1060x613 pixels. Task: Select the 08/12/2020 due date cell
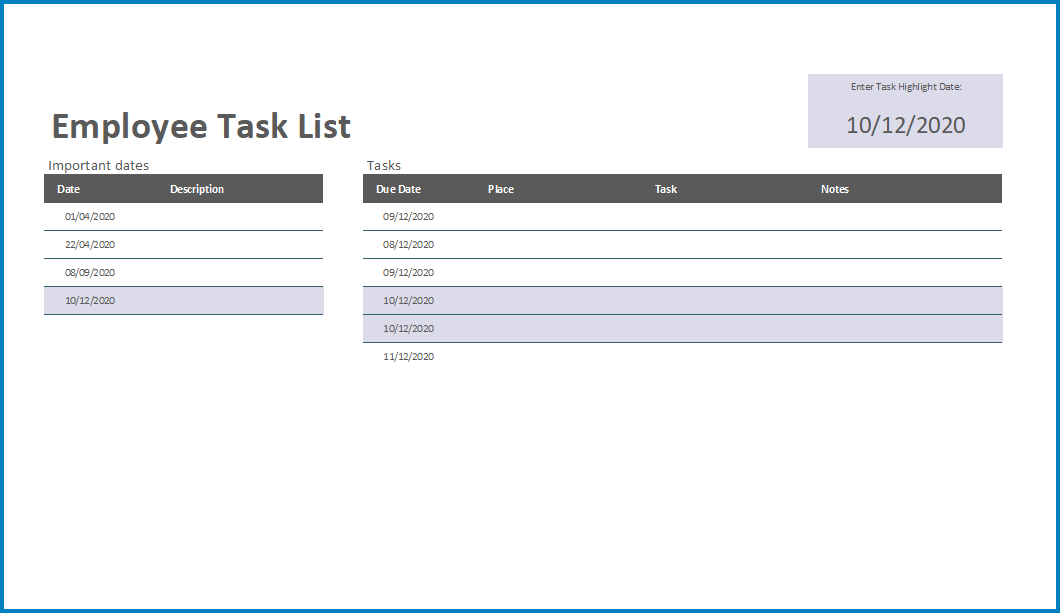point(409,244)
